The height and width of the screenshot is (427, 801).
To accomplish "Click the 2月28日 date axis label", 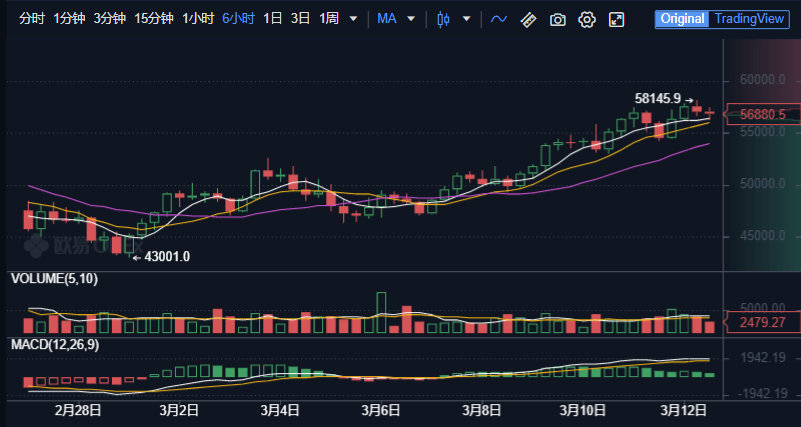I will pyautogui.click(x=78, y=410).
